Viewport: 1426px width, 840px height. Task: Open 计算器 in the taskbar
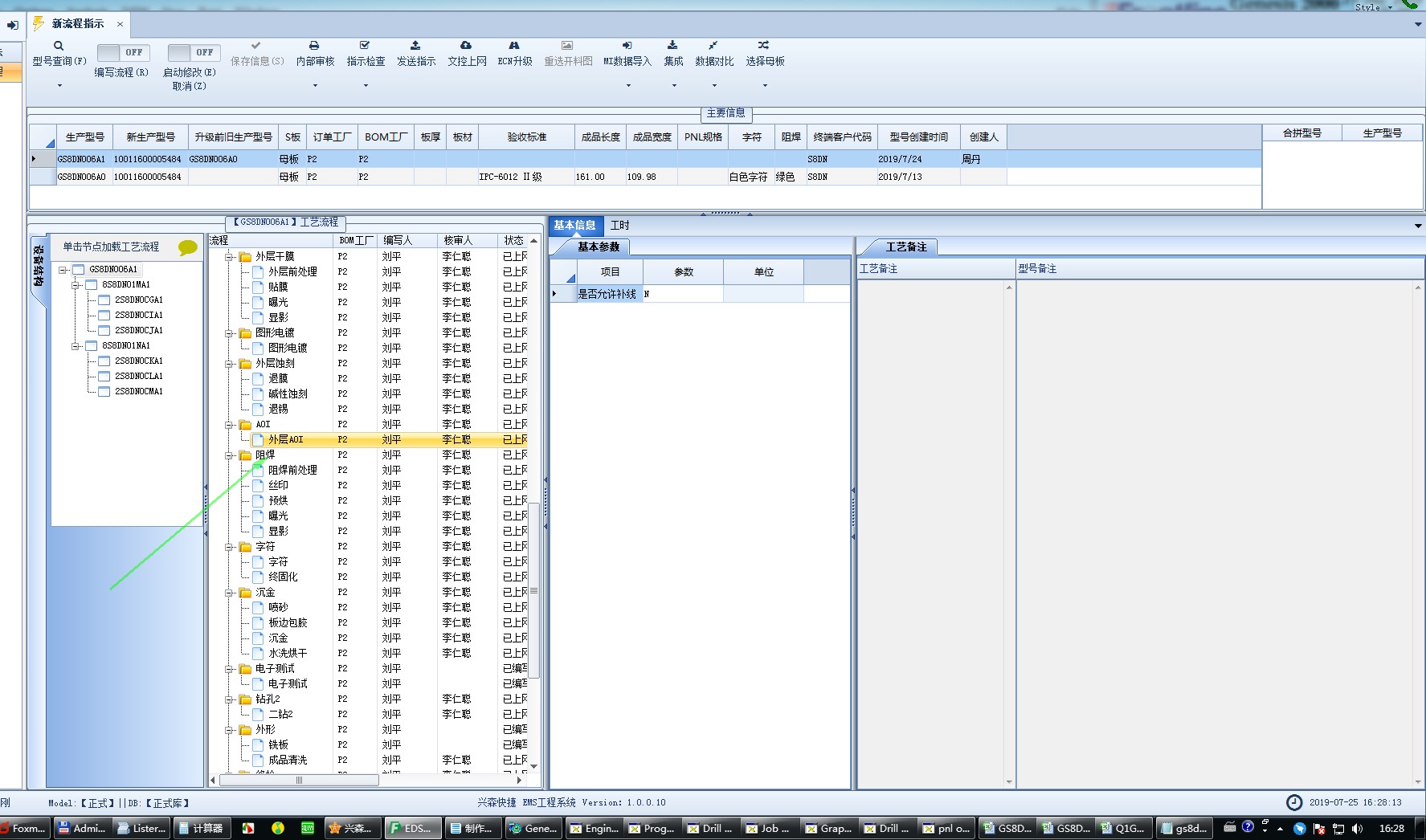click(x=201, y=828)
